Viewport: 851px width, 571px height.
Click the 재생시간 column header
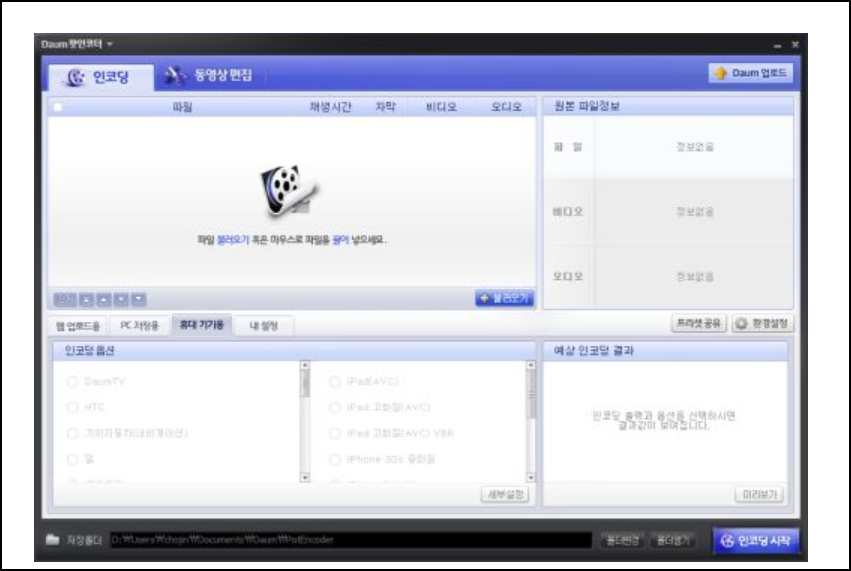click(x=330, y=107)
